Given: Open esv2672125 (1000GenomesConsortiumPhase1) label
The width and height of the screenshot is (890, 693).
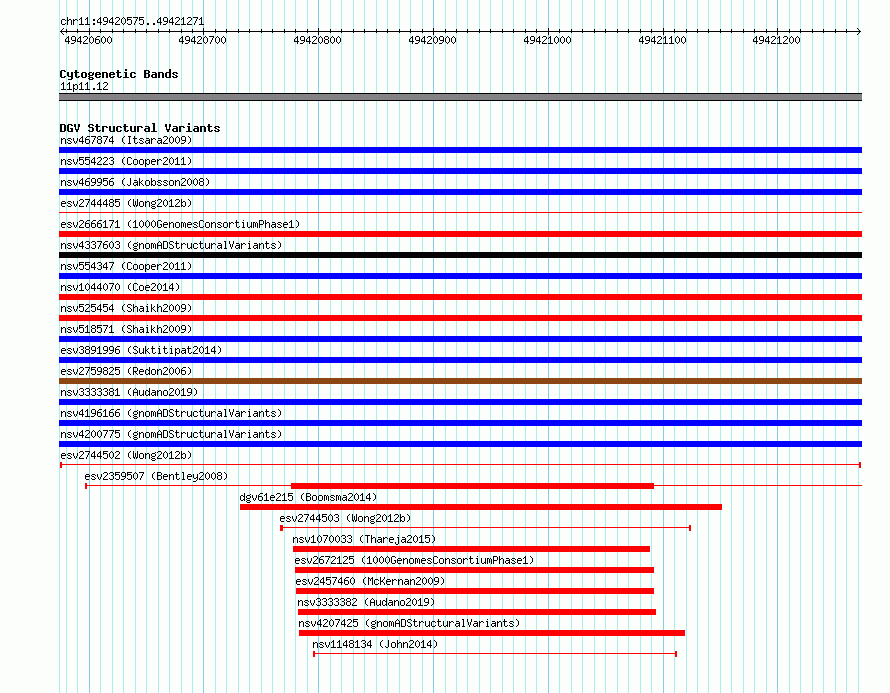Looking at the screenshot, I should [414, 560].
